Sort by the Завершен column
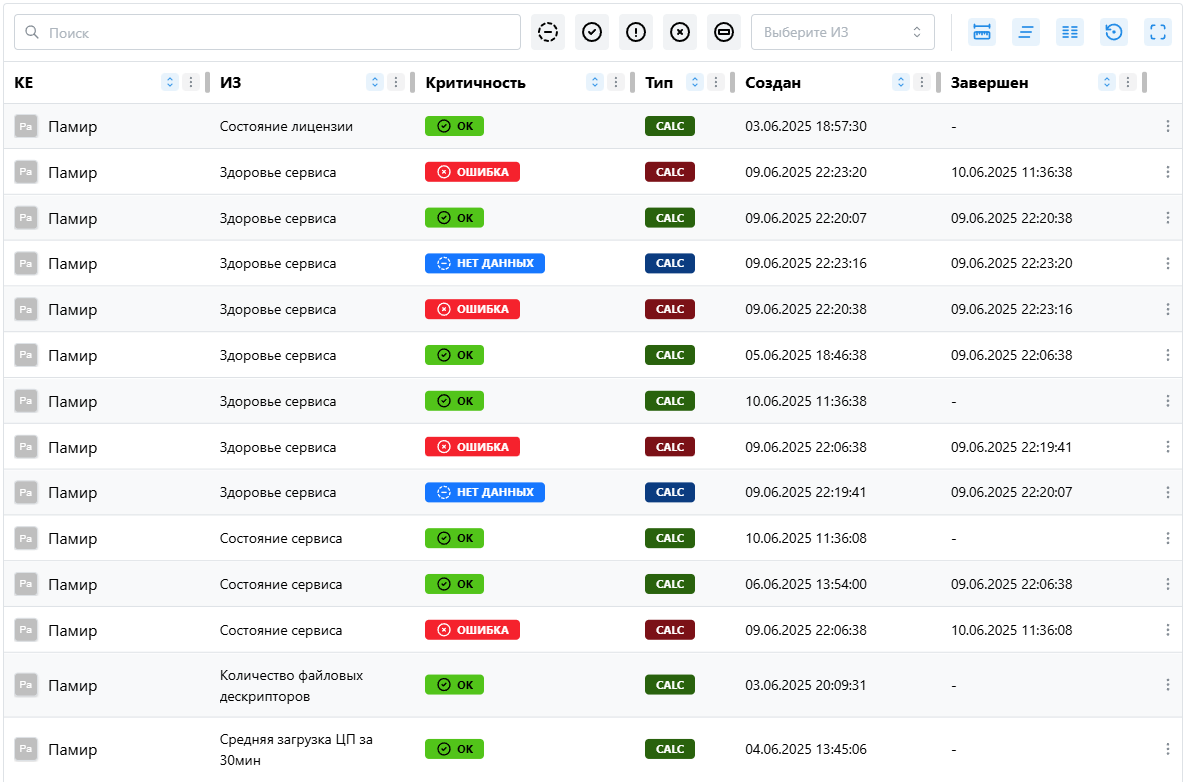Screen dimensions: 1186x782 tap(1107, 82)
